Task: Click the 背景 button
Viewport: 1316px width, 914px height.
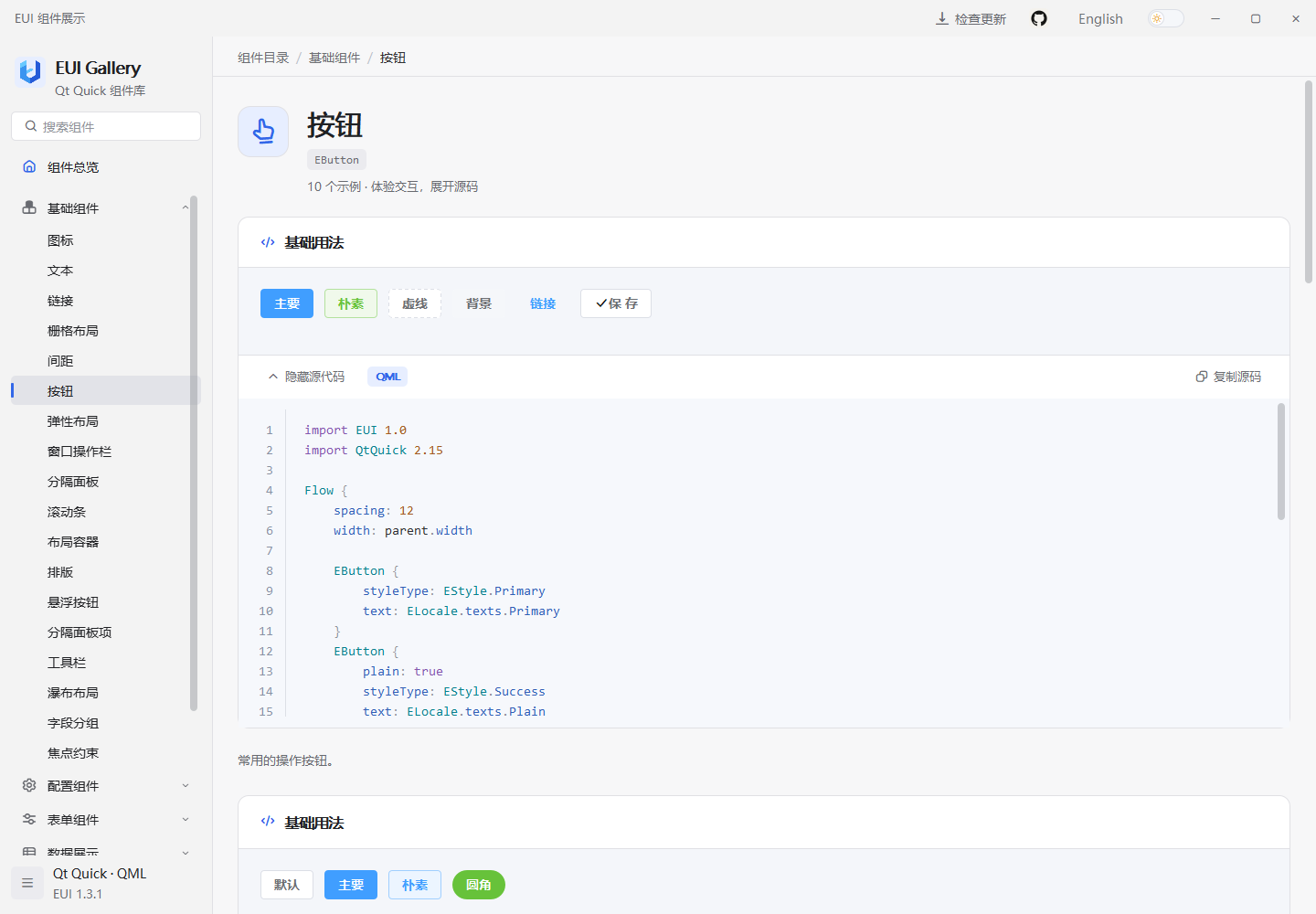Action: coord(479,303)
